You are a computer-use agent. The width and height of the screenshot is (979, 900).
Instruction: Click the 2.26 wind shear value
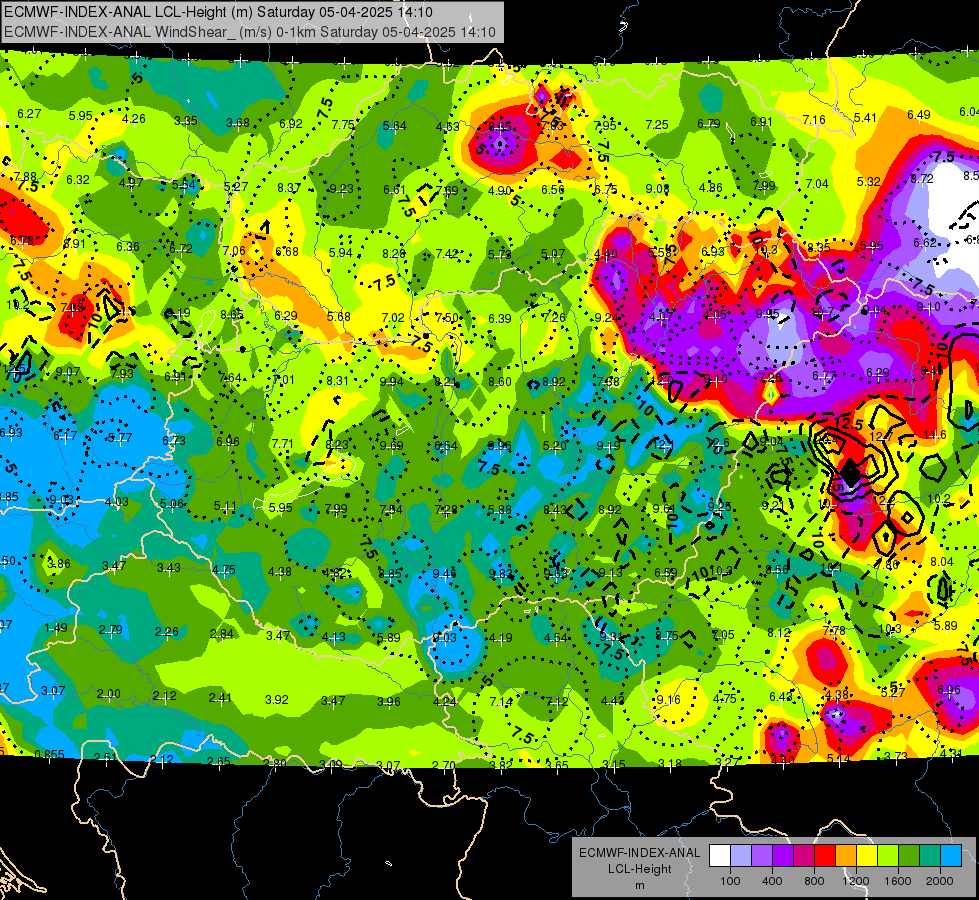[x=166, y=632]
